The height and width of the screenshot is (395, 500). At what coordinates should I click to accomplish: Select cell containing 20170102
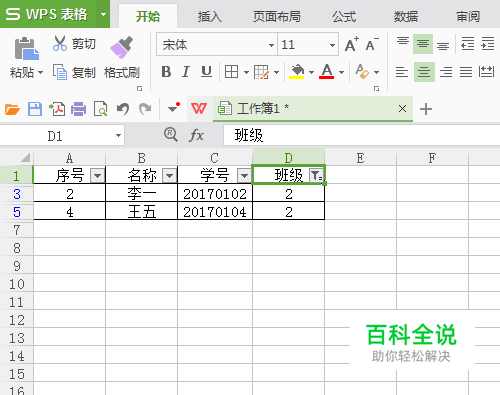point(215,194)
